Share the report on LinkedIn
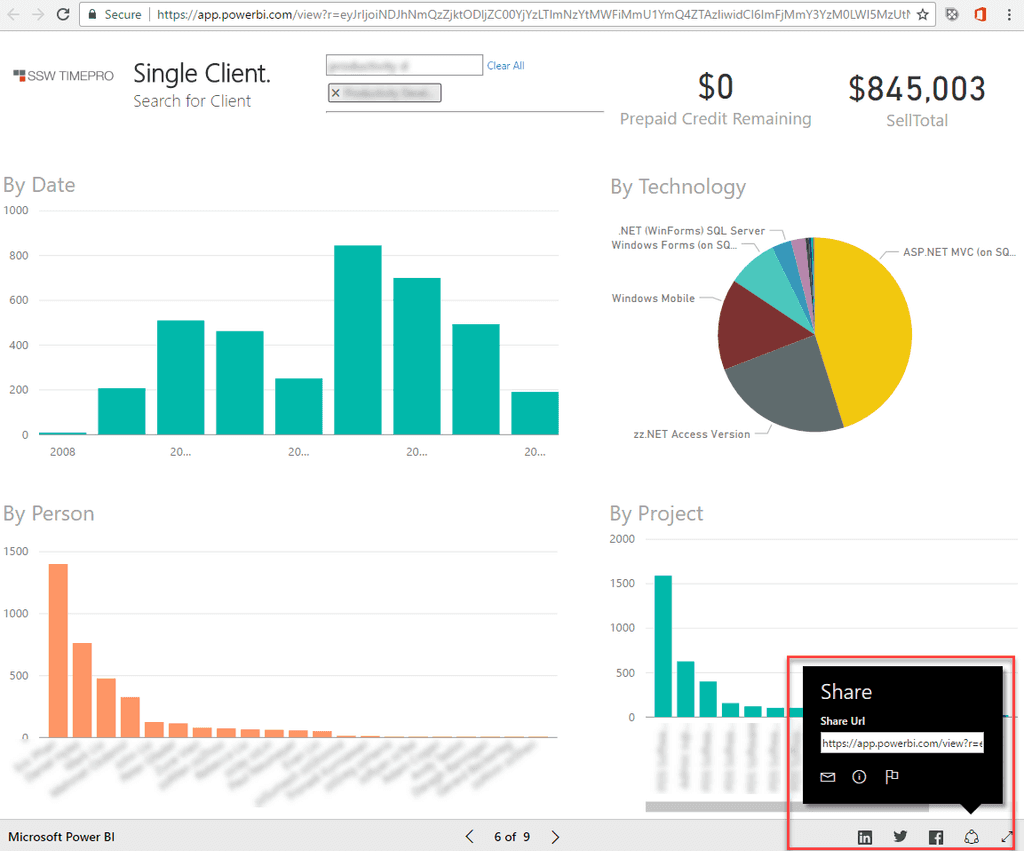The image size is (1024, 851). tap(865, 837)
